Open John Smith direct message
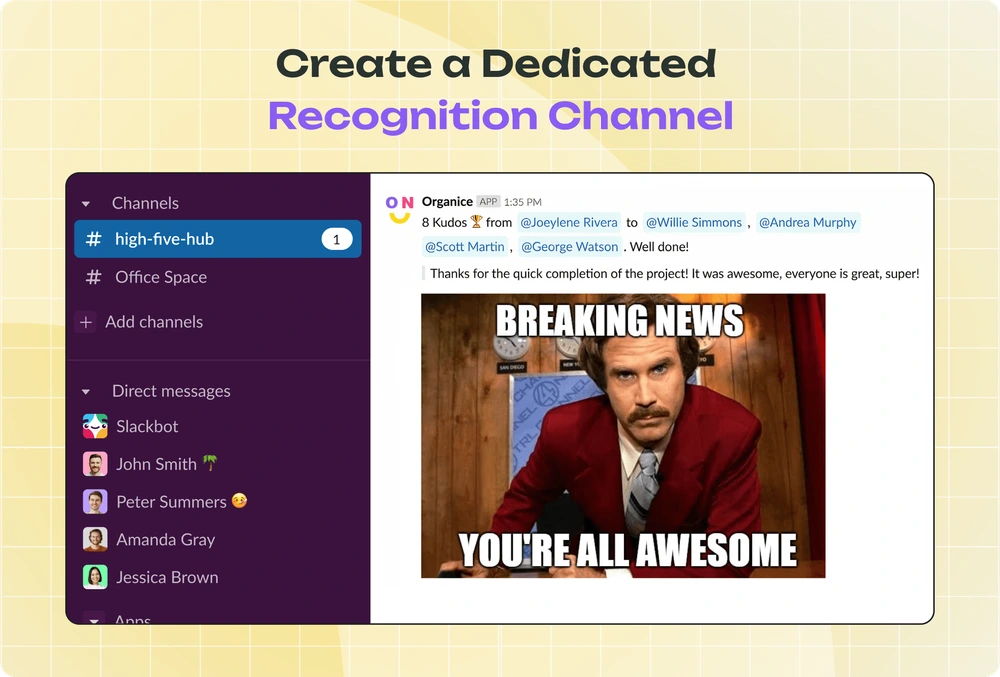Image resolution: width=1000 pixels, height=677 pixels. [156, 464]
